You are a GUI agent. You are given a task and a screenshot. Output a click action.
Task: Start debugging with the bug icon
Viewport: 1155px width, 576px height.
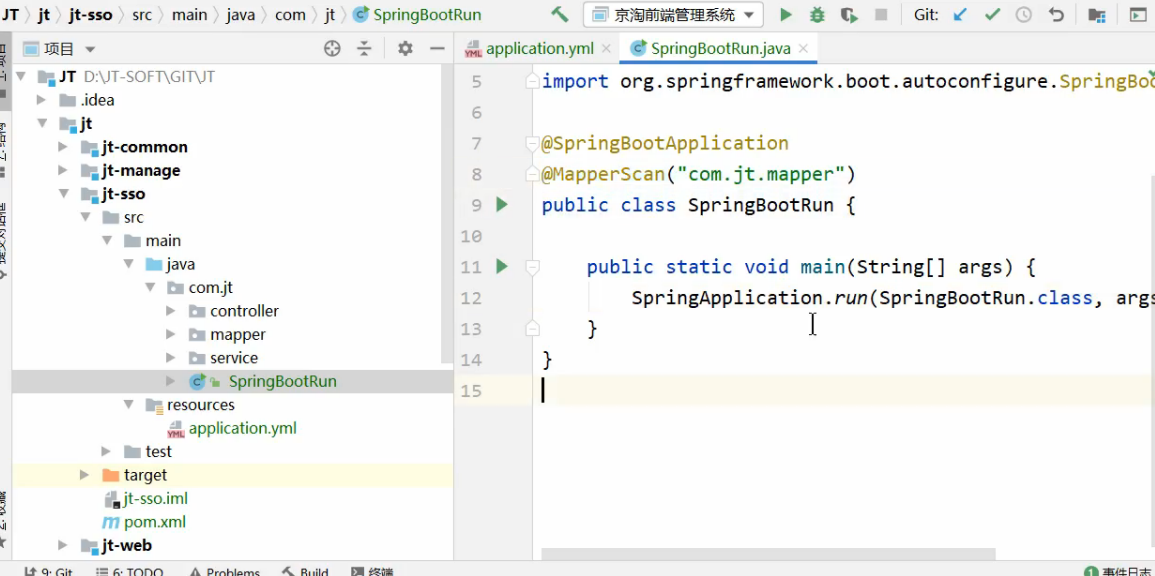[818, 14]
